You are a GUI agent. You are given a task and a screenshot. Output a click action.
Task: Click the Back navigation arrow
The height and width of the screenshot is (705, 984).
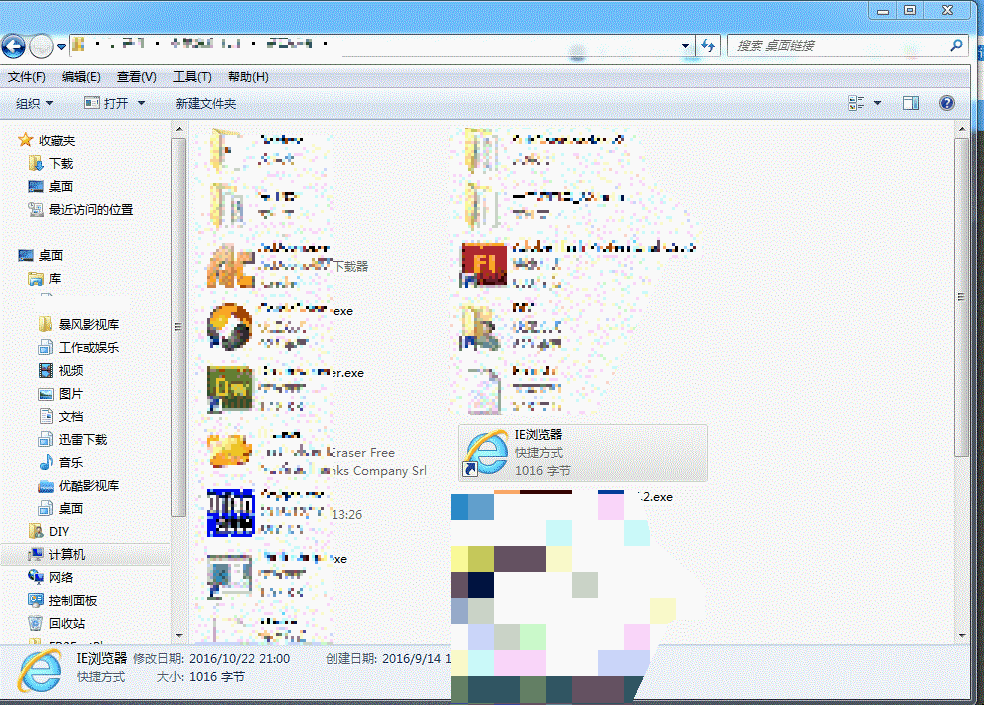pos(13,46)
